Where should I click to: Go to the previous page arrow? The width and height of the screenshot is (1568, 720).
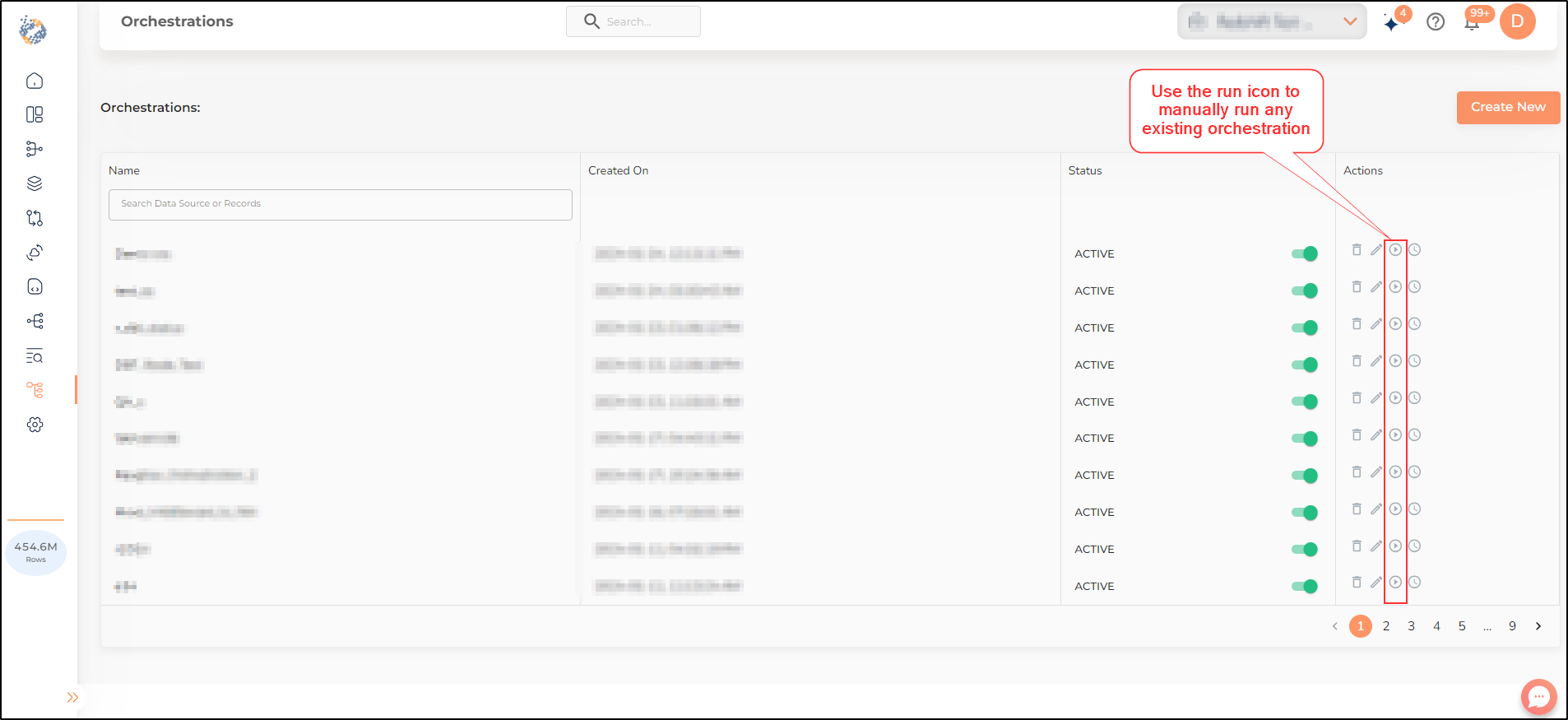click(1334, 626)
